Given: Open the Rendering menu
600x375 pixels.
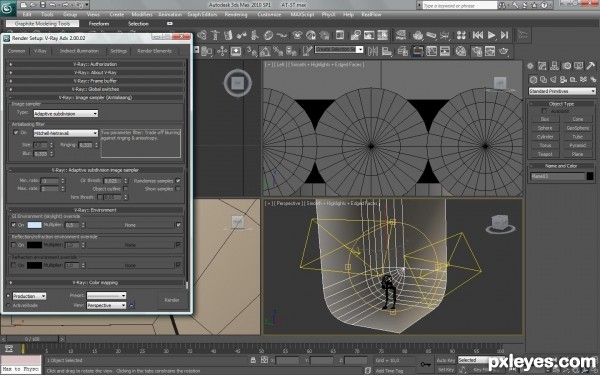Looking at the screenshot, I should [236, 15].
